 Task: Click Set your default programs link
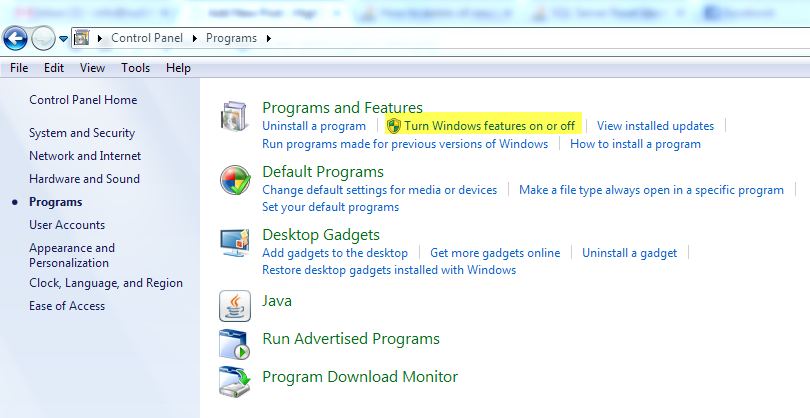click(331, 207)
